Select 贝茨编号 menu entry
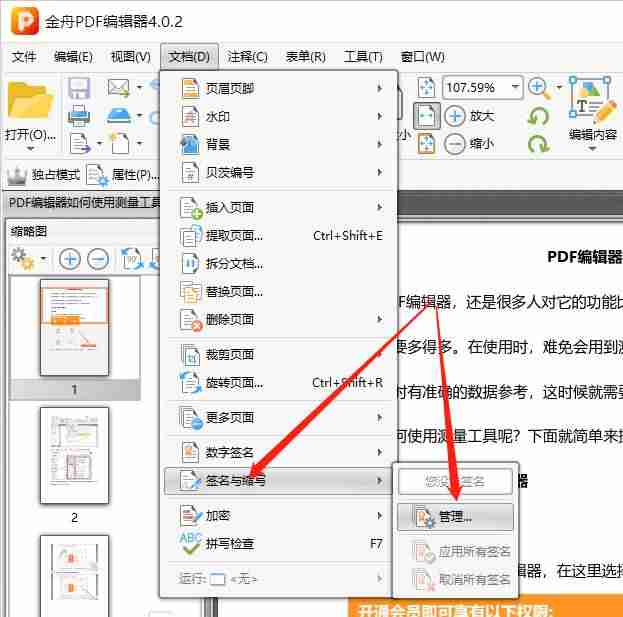 278,172
